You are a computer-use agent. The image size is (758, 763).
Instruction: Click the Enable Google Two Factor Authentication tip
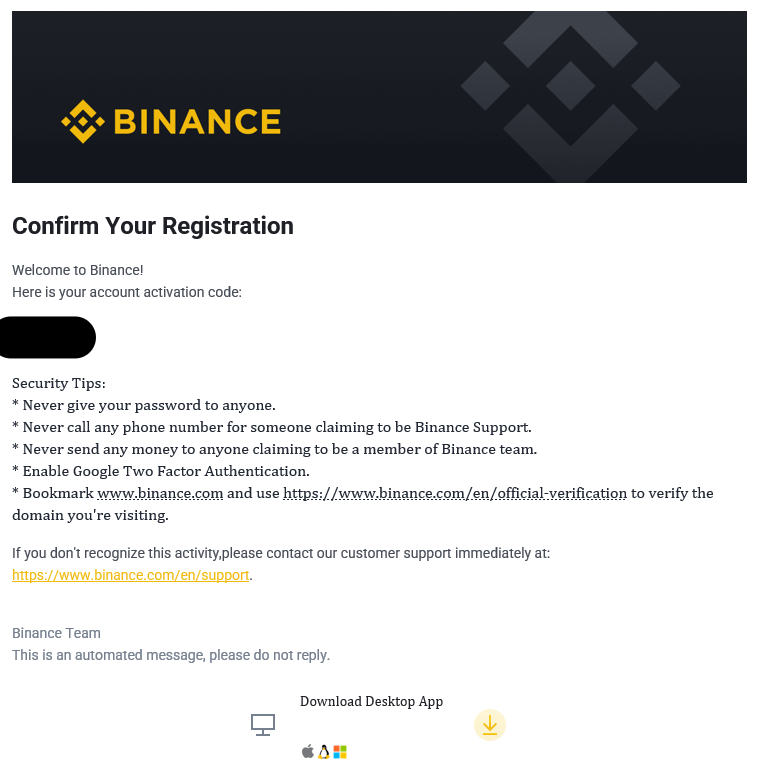tap(161, 471)
